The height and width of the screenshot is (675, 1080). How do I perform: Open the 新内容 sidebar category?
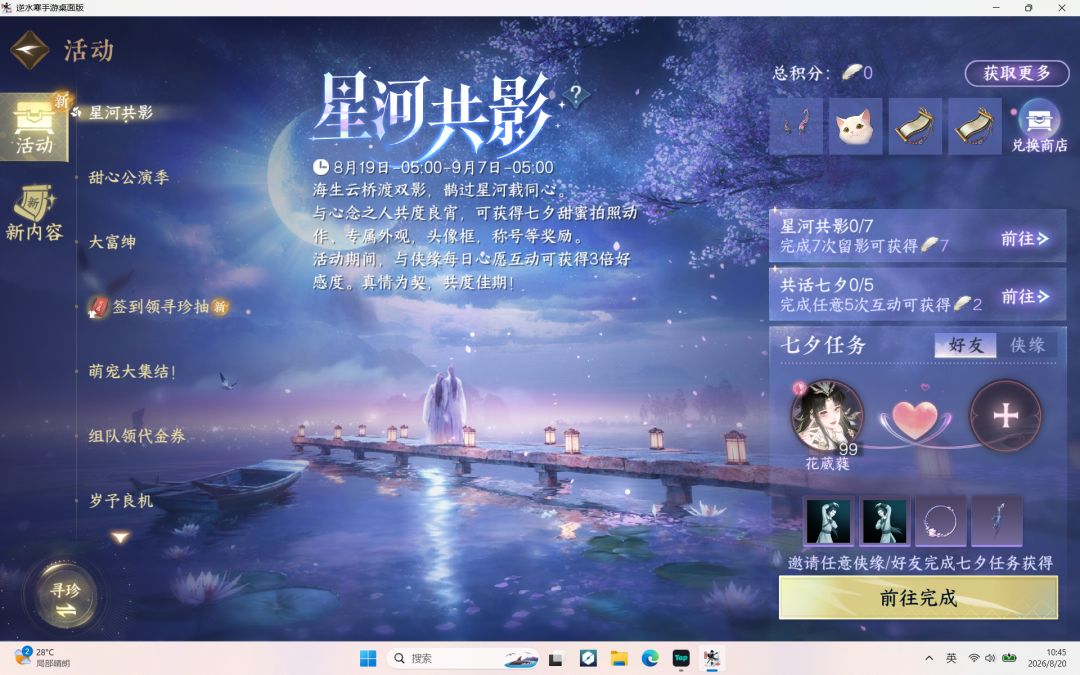[x=34, y=214]
